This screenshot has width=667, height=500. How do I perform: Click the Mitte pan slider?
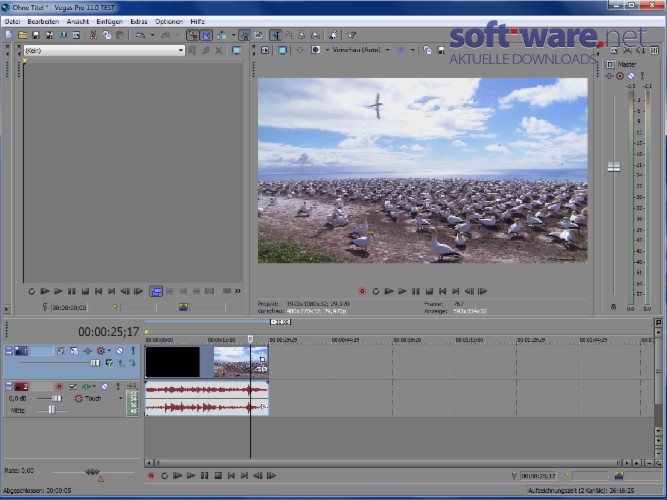[51, 410]
